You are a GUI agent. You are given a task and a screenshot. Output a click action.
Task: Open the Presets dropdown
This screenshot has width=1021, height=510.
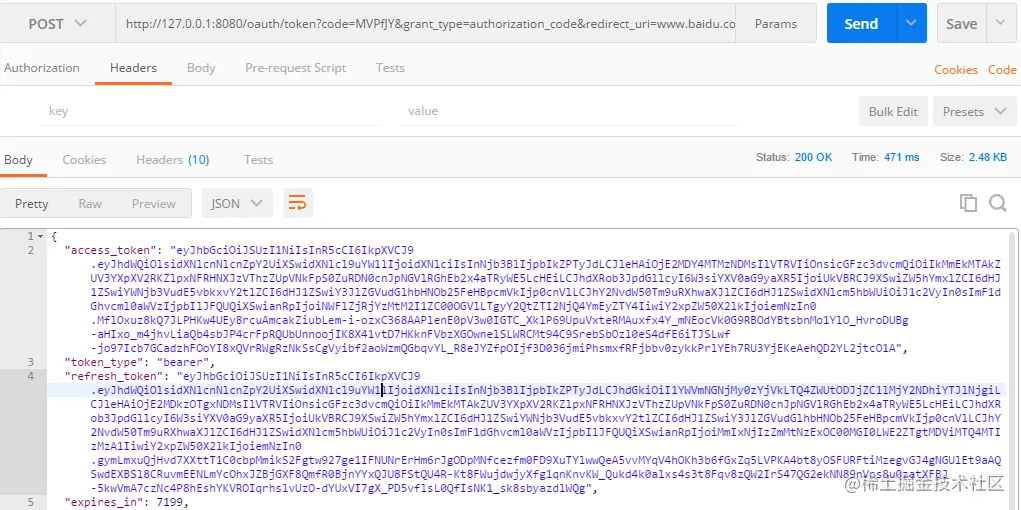[974, 111]
